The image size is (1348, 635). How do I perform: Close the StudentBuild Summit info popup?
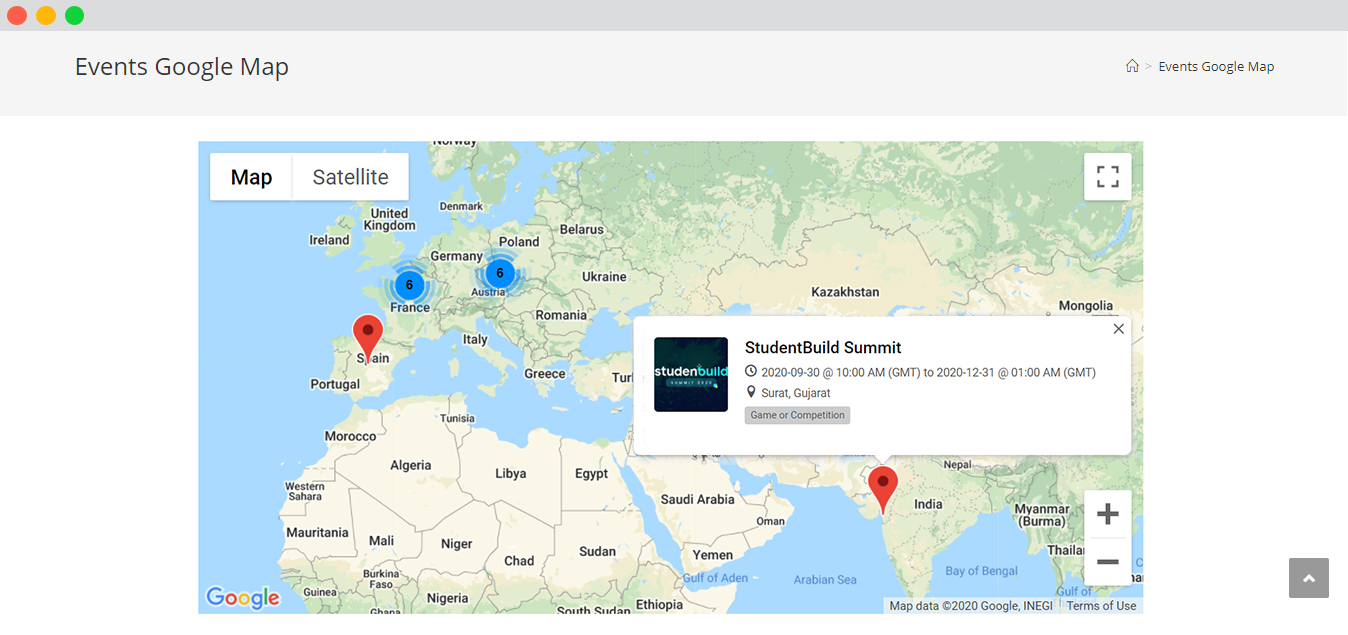1118,329
